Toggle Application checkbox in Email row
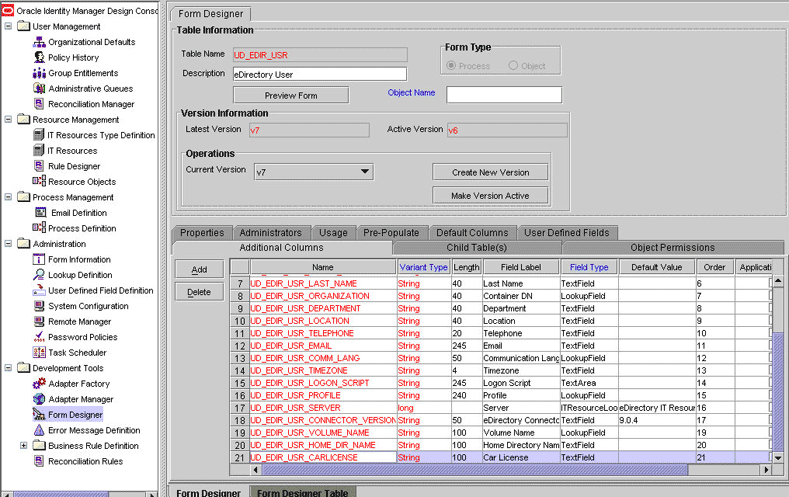The image size is (789, 497). click(770, 346)
